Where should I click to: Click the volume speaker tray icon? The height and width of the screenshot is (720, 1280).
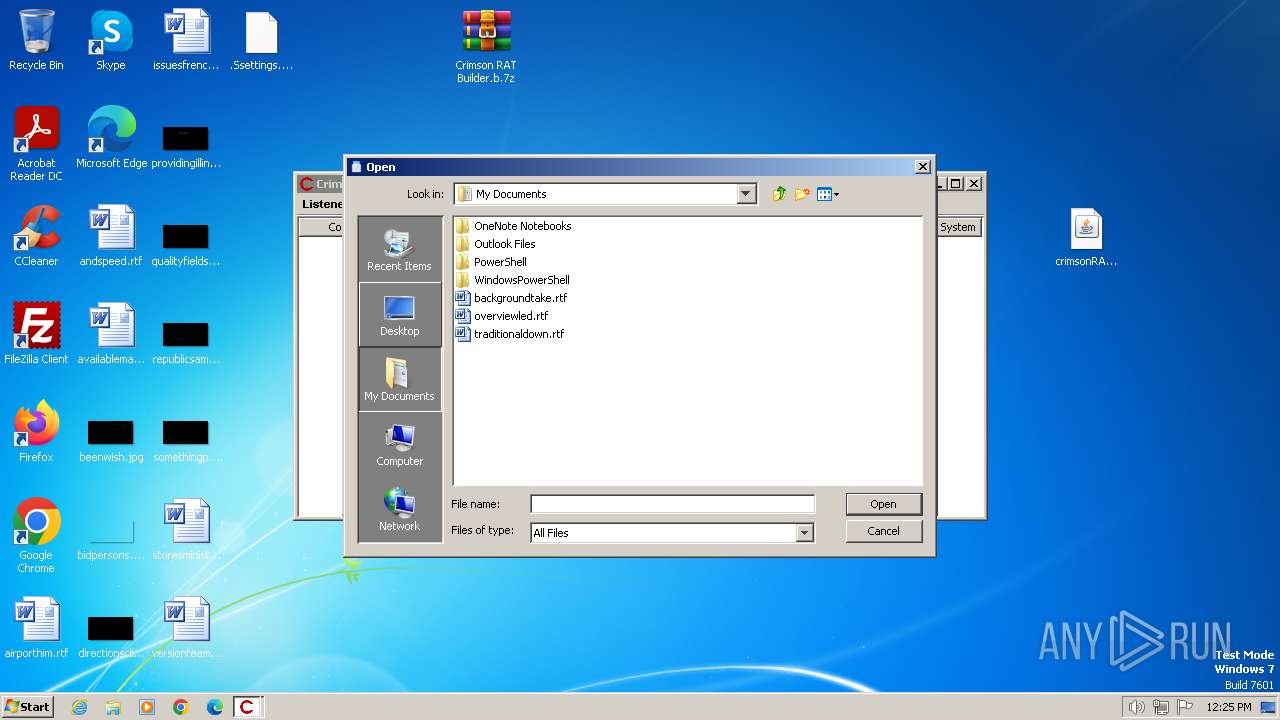coord(1136,707)
